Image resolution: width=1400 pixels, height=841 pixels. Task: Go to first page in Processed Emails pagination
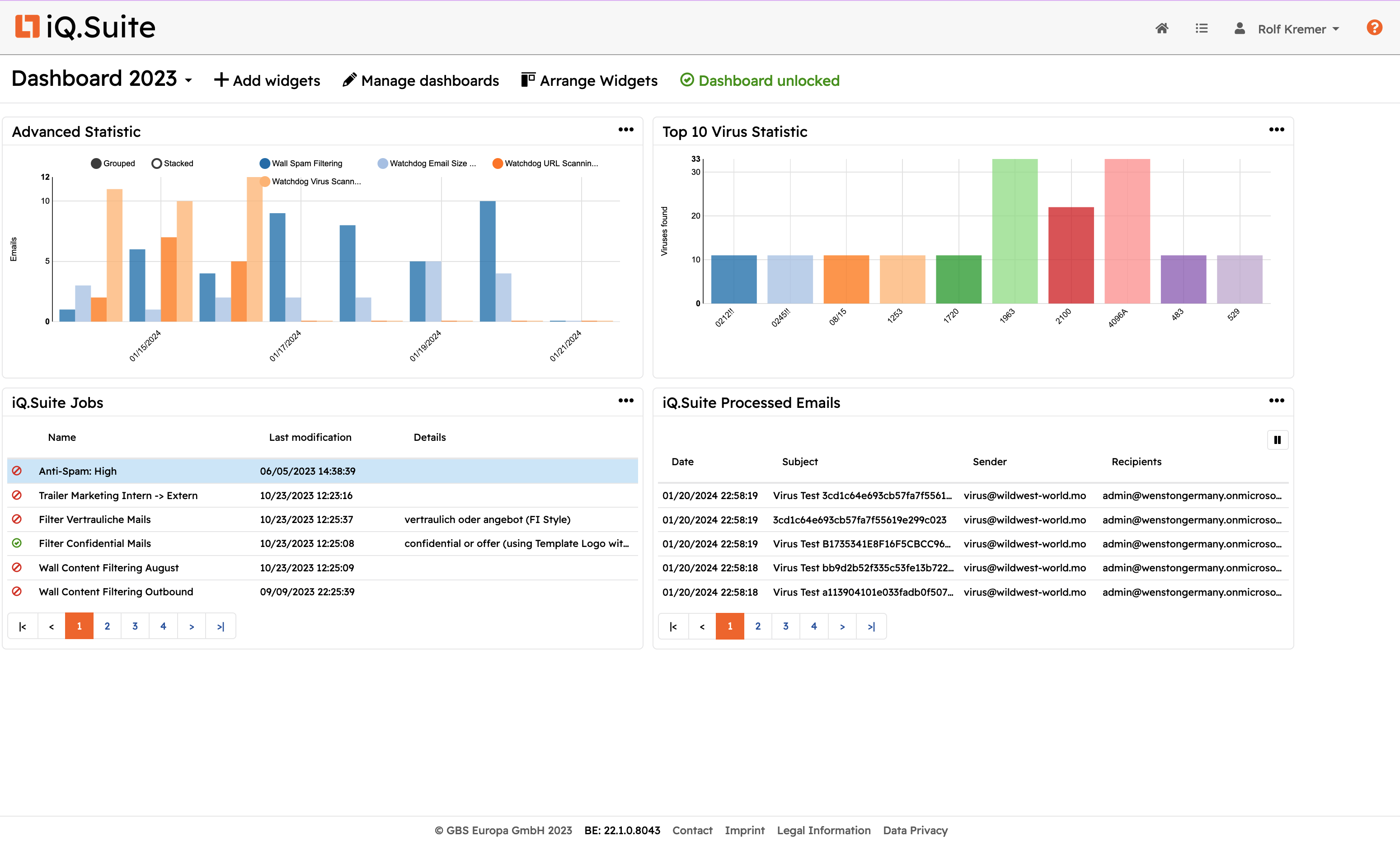(x=673, y=626)
